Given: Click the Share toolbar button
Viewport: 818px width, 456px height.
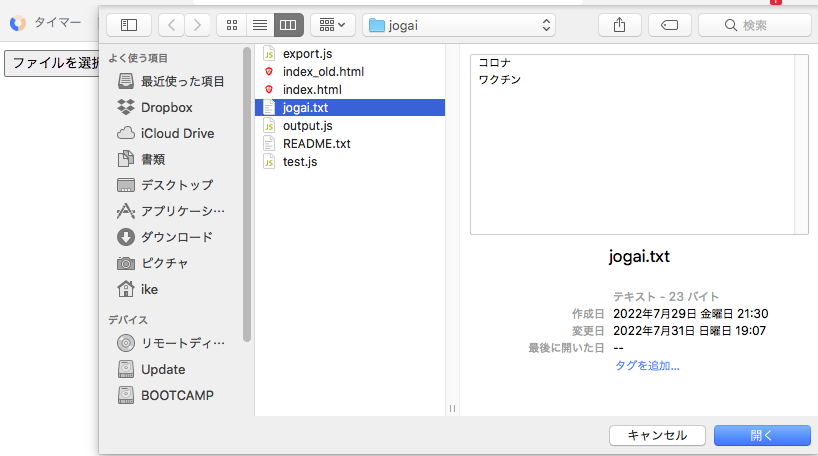Looking at the screenshot, I should click(x=619, y=25).
